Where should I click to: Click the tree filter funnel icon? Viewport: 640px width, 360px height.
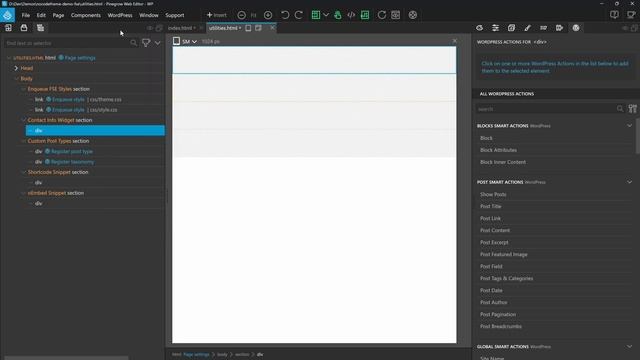[x=146, y=43]
